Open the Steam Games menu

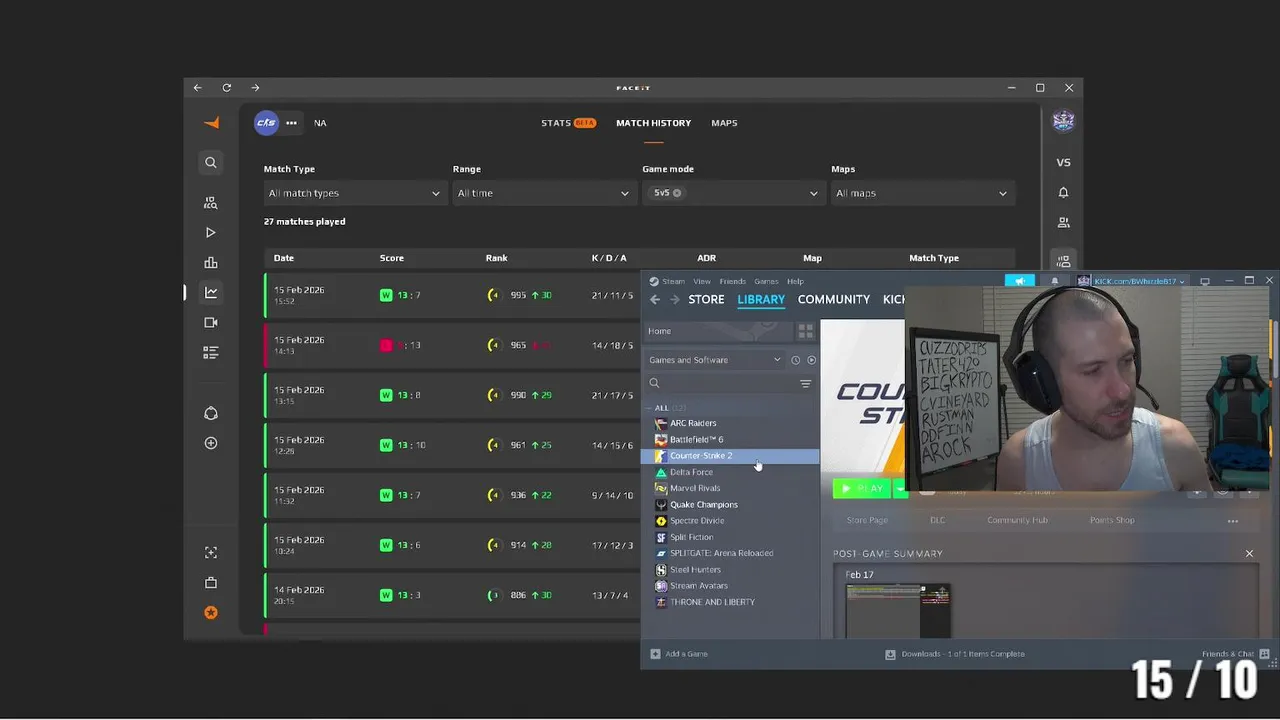766,281
